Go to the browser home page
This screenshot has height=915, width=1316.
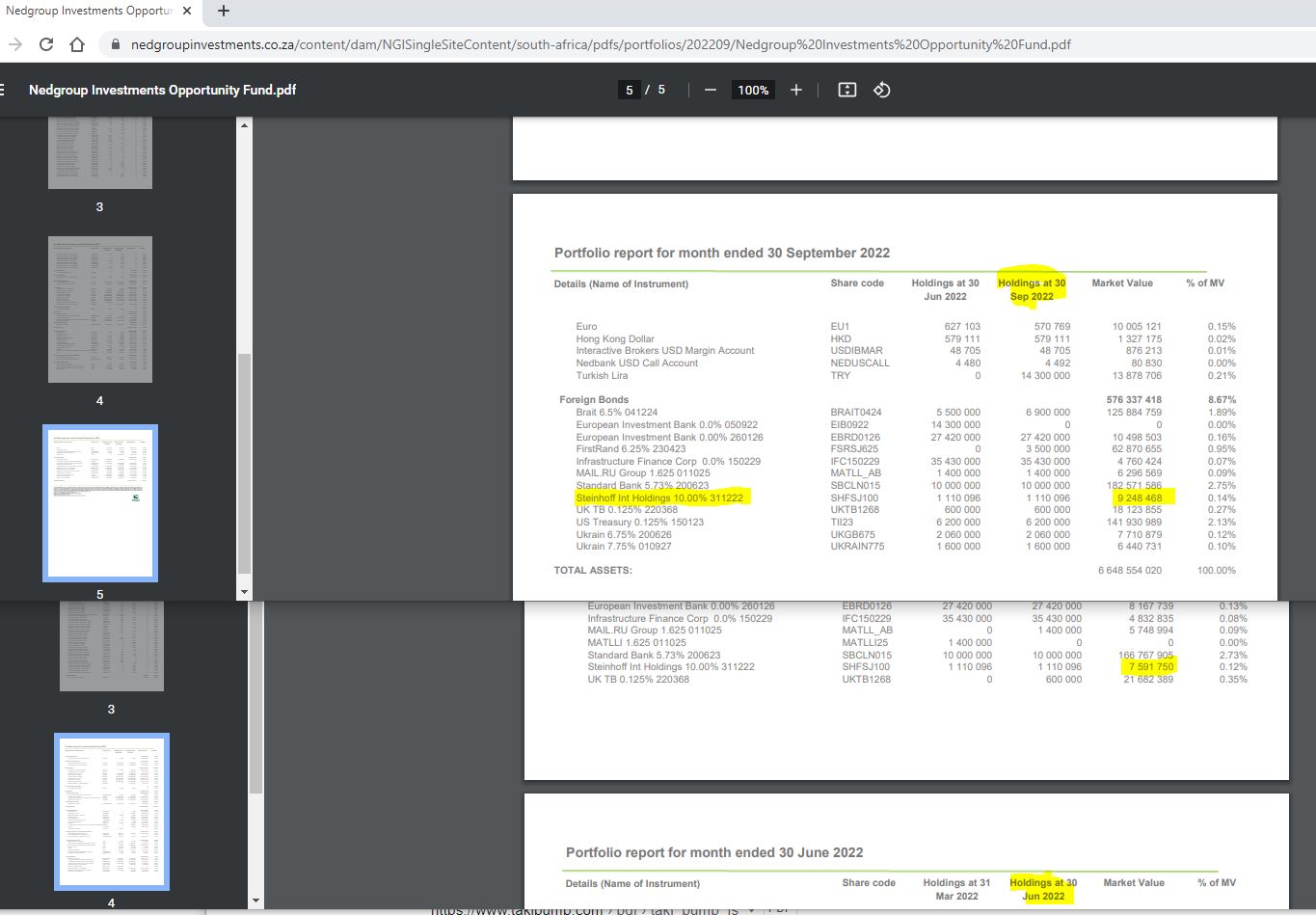click(77, 44)
